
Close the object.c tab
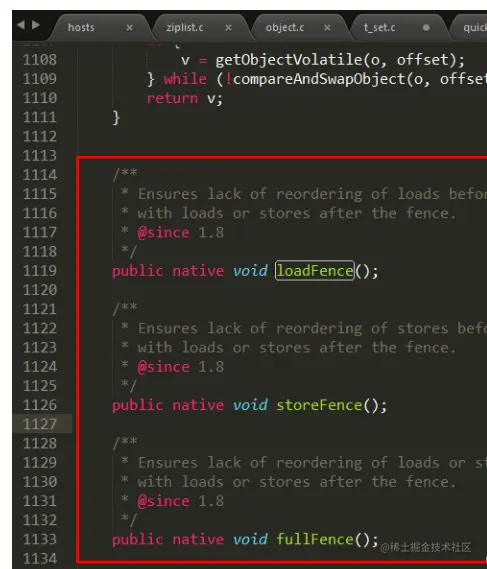click(x=327, y=28)
